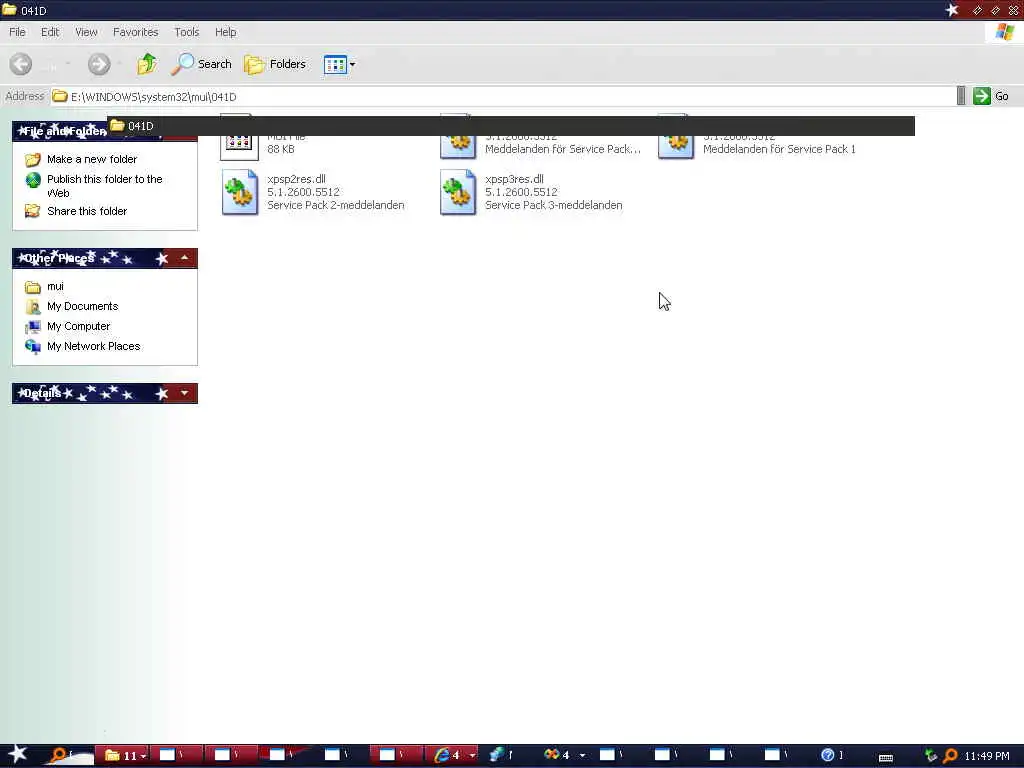This screenshot has width=1024, height=768.
Task: Click the taskbar search magnifier next to Start
Action: (x=58, y=755)
